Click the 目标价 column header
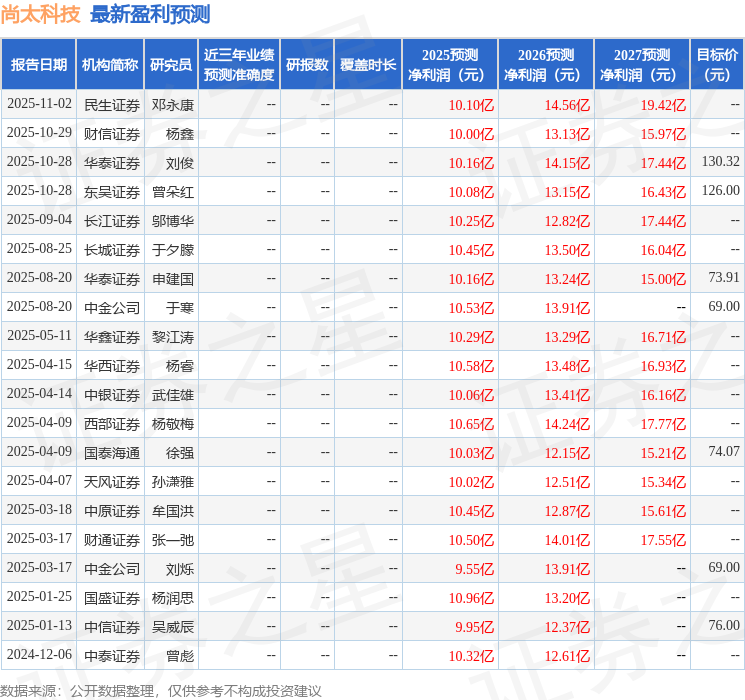The image size is (745, 700). click(717, 65)
